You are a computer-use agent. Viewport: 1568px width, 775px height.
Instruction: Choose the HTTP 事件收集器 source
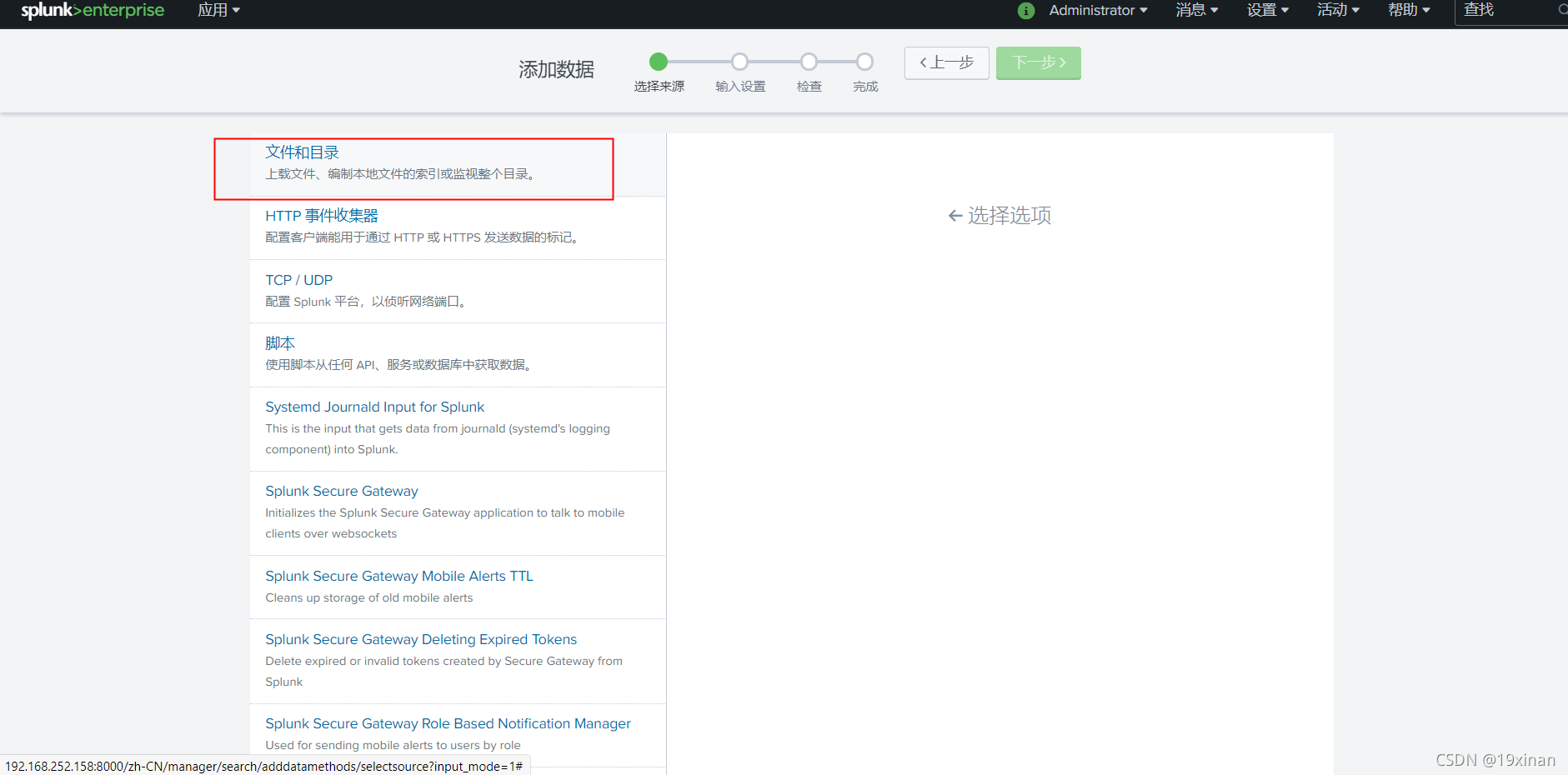[322, 216]
